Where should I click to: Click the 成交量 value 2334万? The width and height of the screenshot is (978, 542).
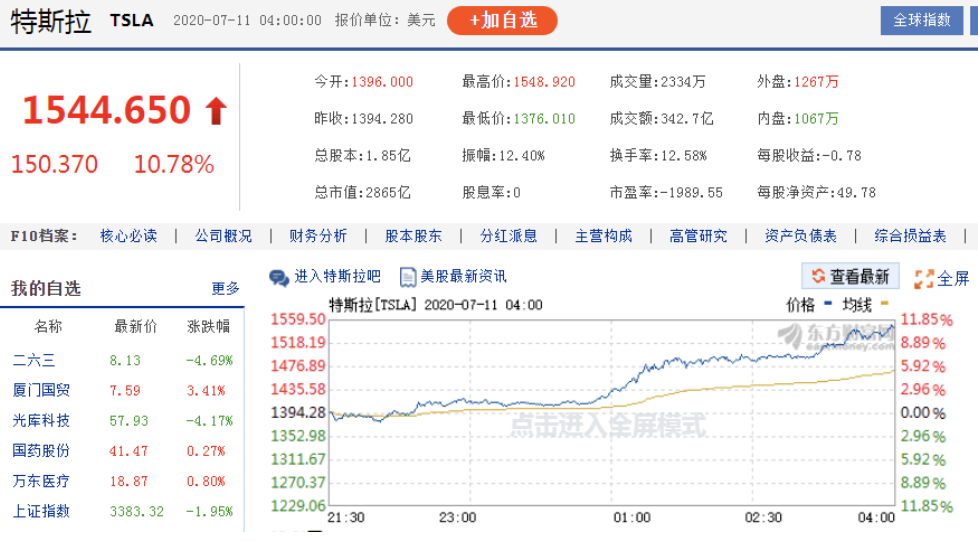click(x=683, y=82)
